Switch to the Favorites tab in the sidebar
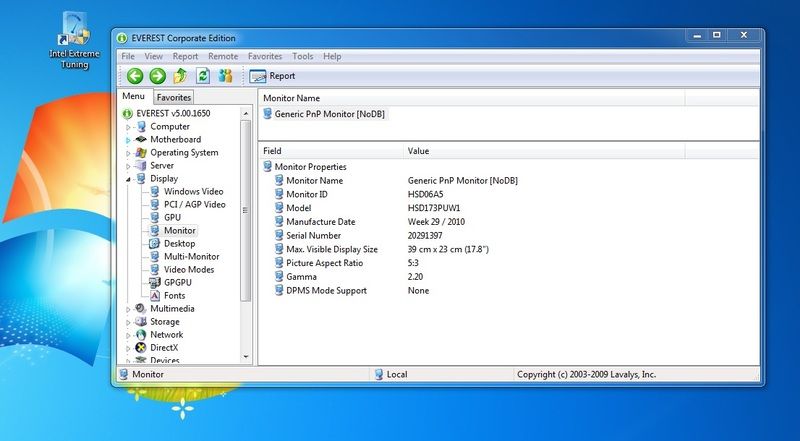This screenshot has height=441, width=800. (x=173, y=97)
